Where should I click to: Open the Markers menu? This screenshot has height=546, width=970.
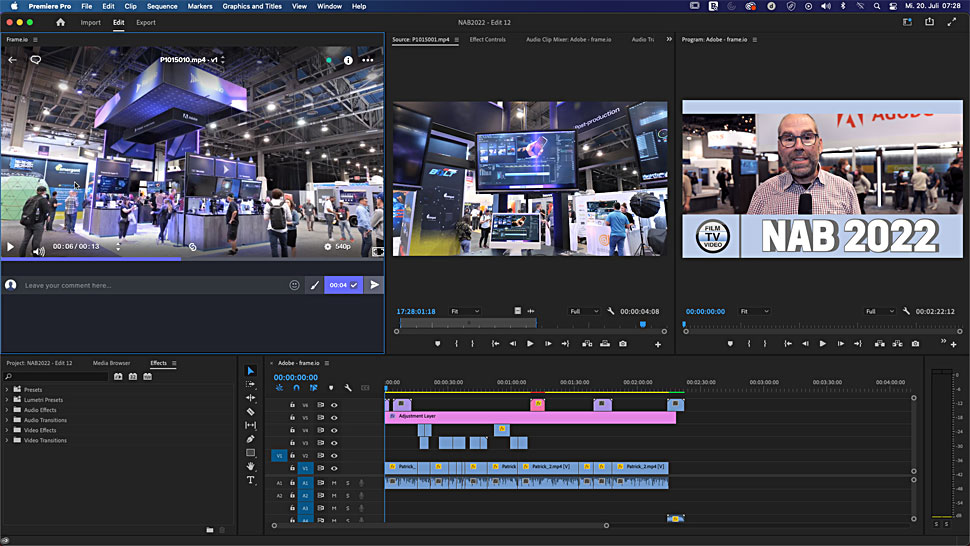(200, 6)
